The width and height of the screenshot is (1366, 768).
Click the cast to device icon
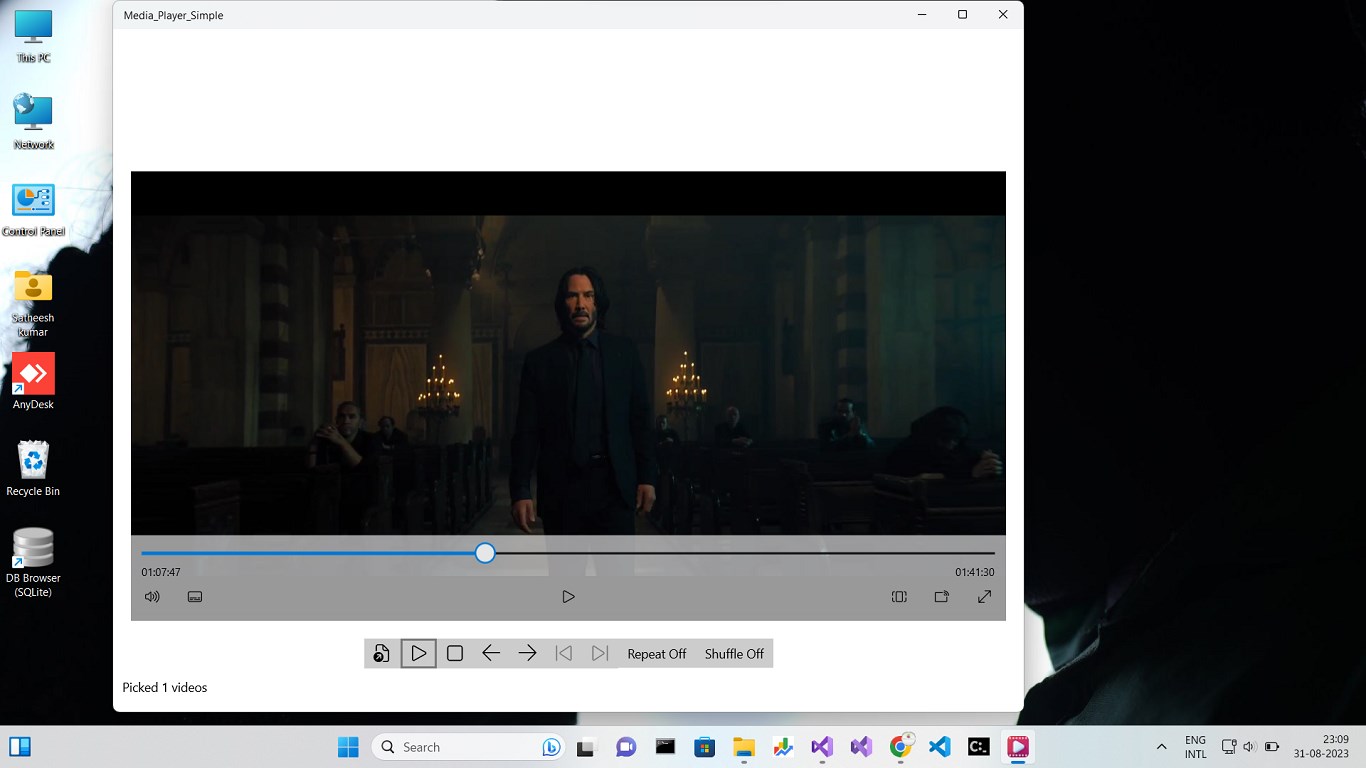pyautogui.click(x=941, y=597)
